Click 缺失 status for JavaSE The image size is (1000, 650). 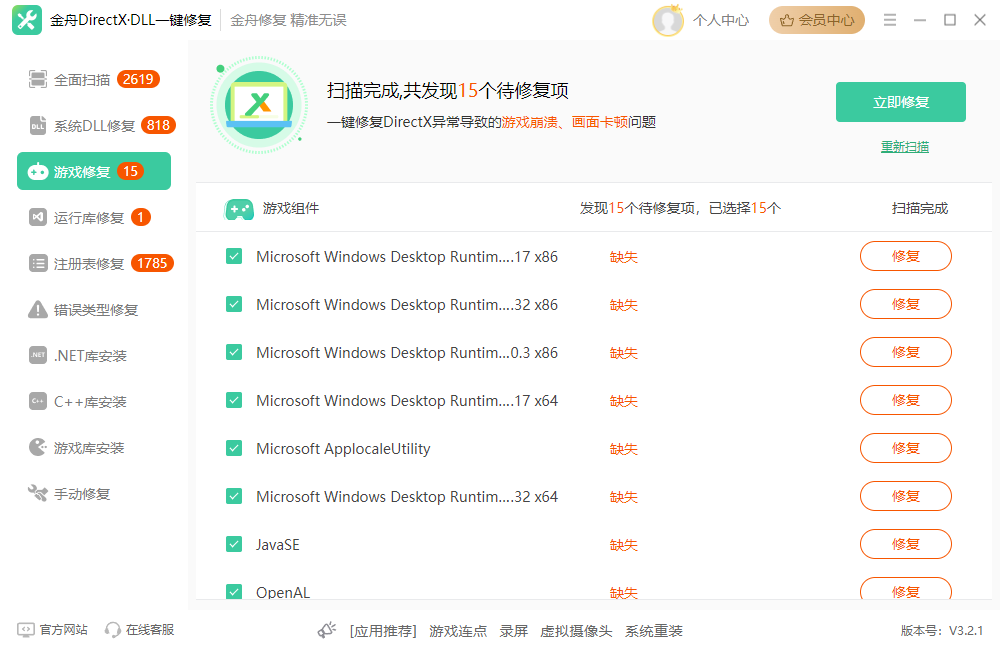click(624, 545)
